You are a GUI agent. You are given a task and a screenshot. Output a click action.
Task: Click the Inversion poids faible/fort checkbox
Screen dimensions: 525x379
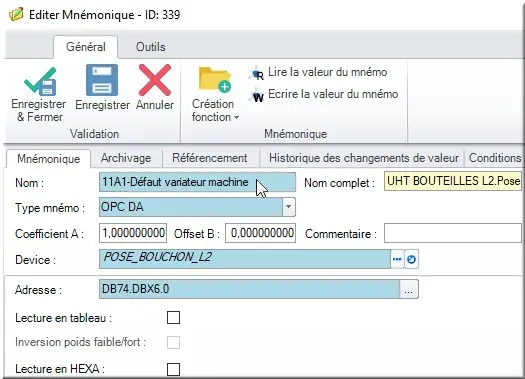point(173,342)
